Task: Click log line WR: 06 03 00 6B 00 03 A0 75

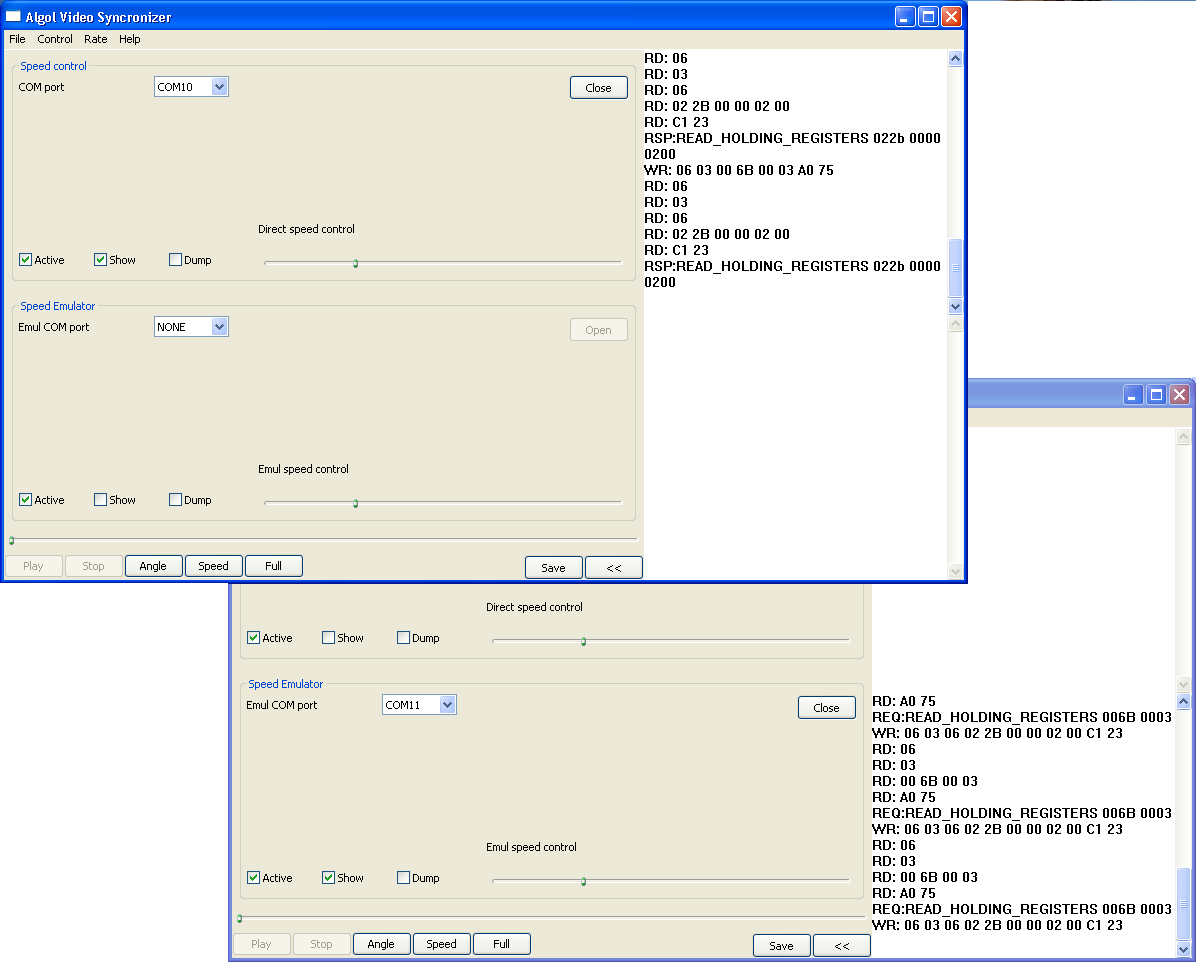Action: tap(738, 170)
